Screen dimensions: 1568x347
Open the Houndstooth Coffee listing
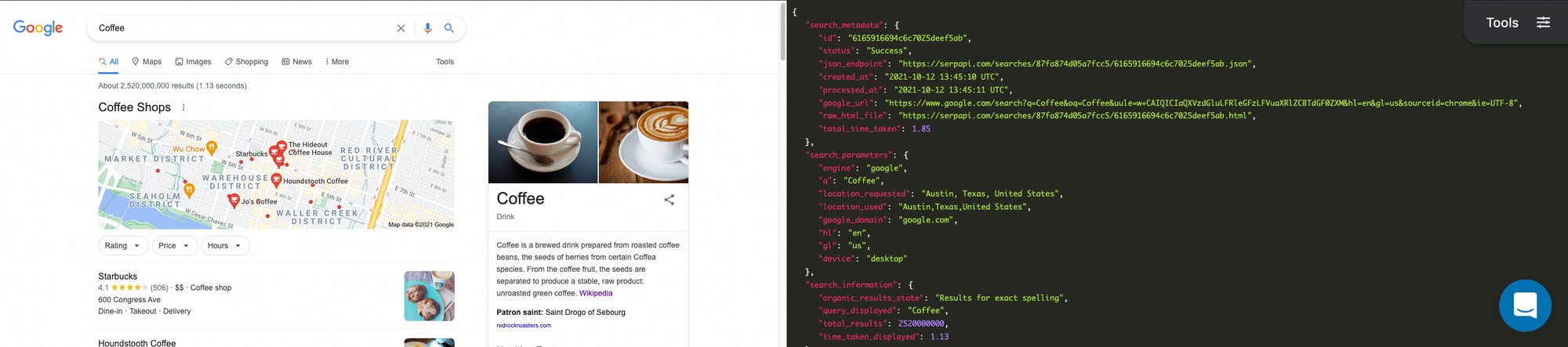(137, 343)
